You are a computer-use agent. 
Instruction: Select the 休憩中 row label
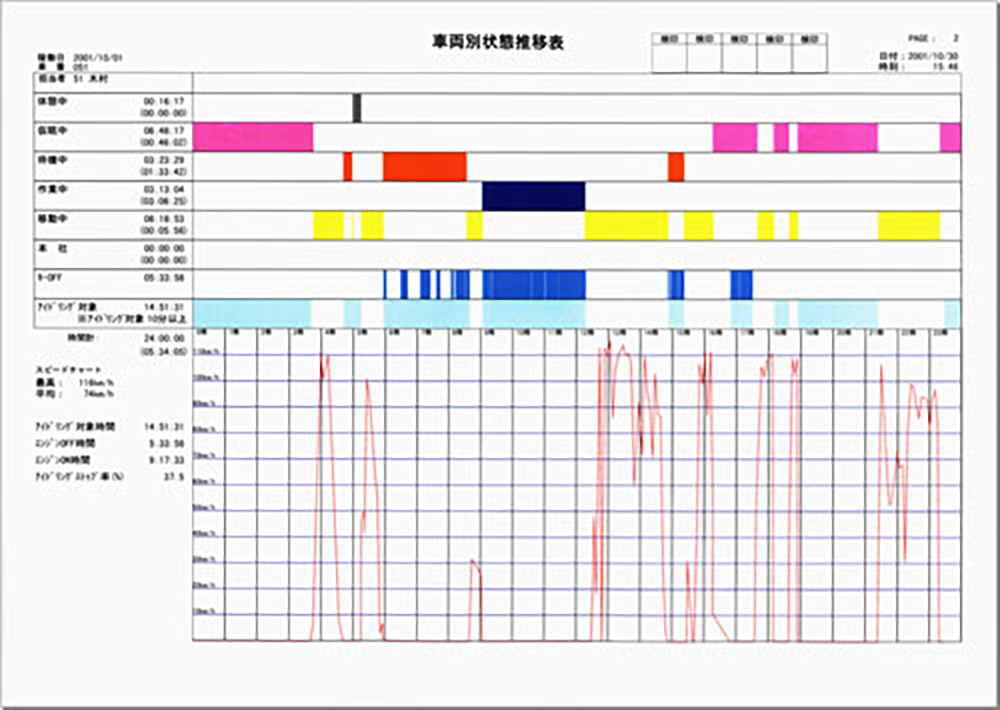point(52,101)
